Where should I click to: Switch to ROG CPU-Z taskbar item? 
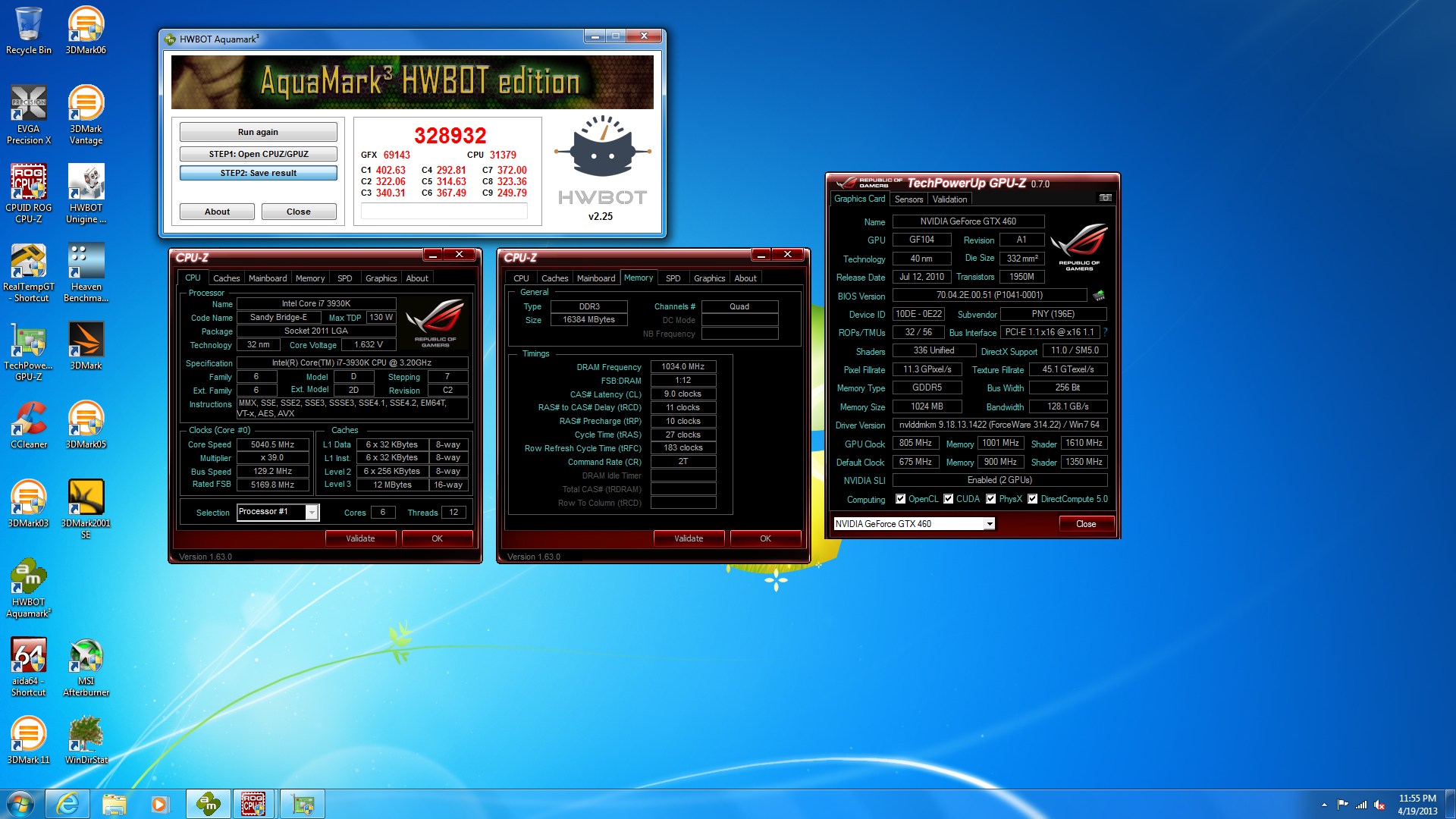click(254, 804)
